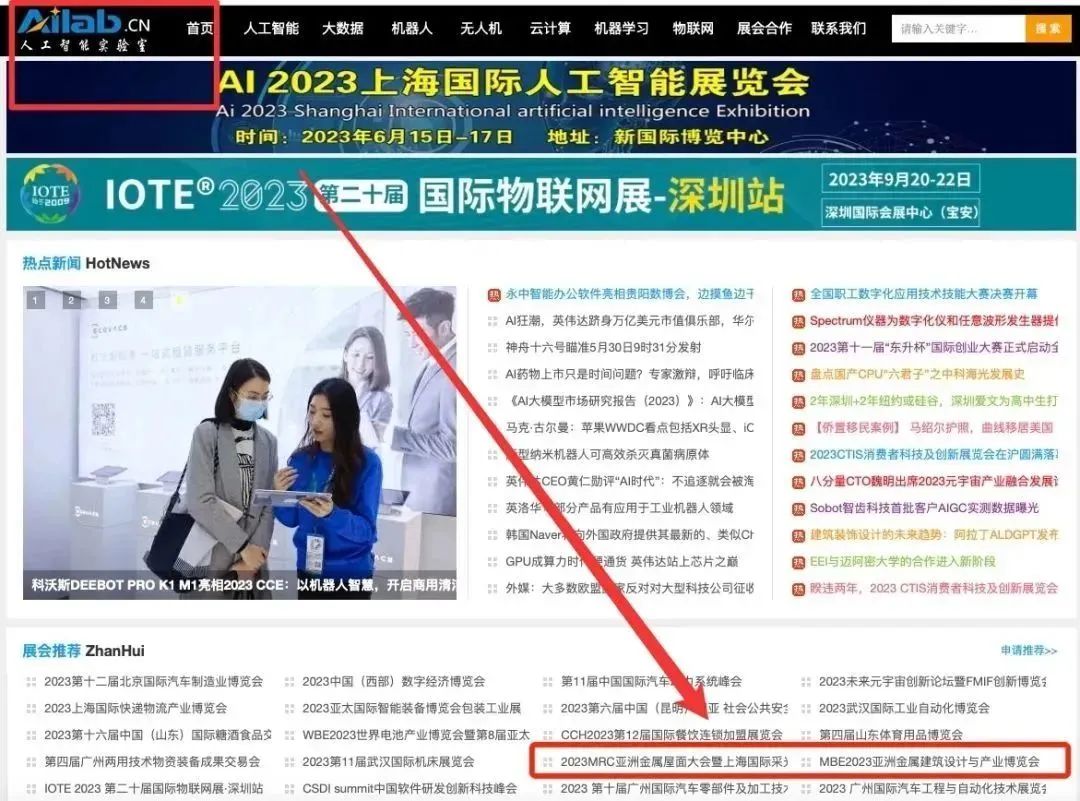Screen dimensions: 1080x801
Task: Click the keyword search input field
Action: 959,29
